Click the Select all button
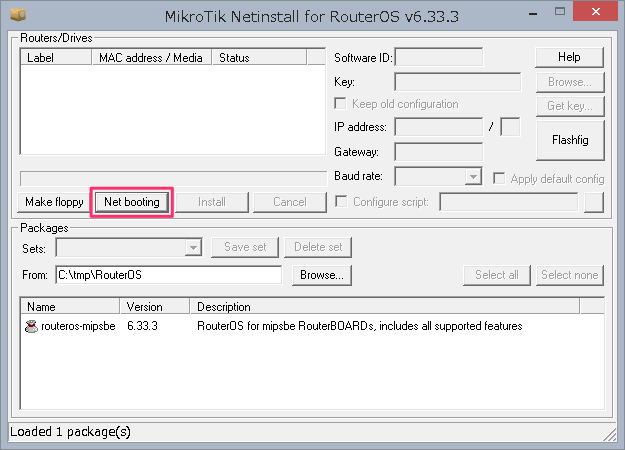 (497, 275)
